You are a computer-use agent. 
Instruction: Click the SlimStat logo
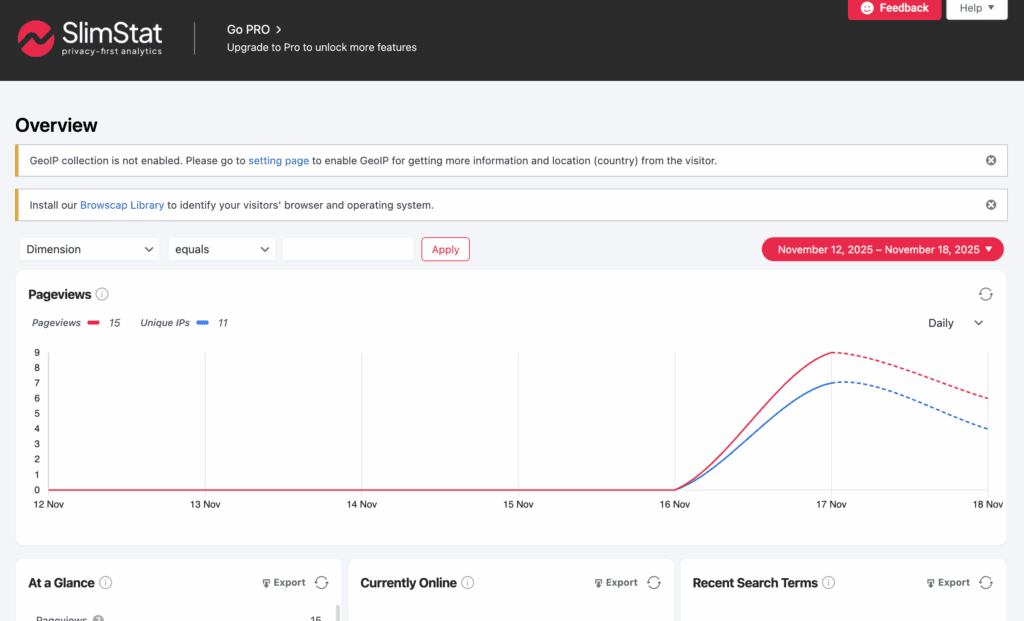pos(90,39)
